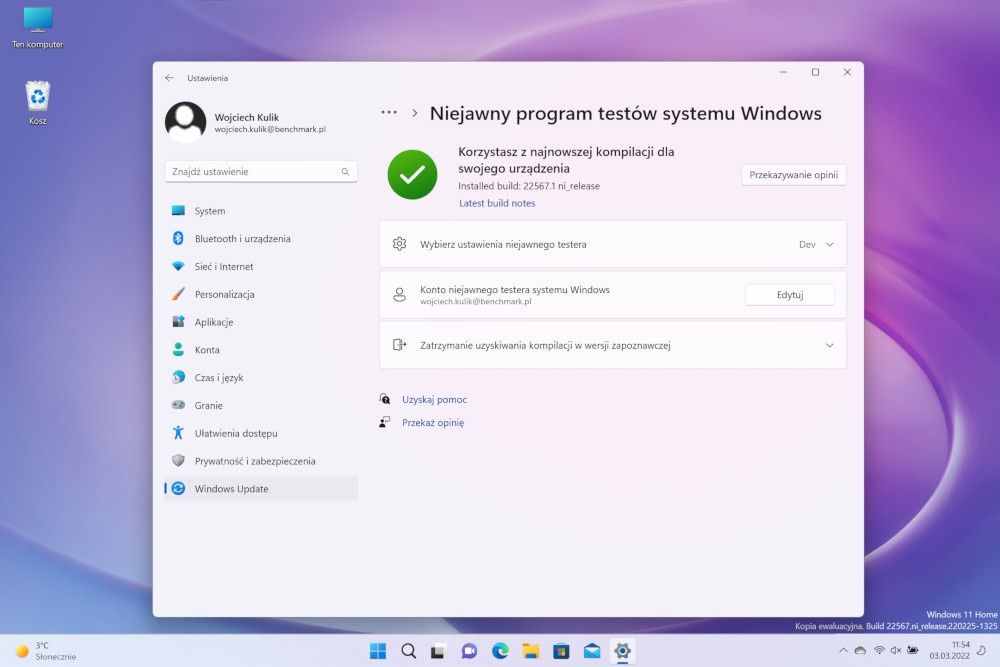This screenshot has height=667, width=1000.
Task: Click the muted volume tray icon
Action: (895, 650)
